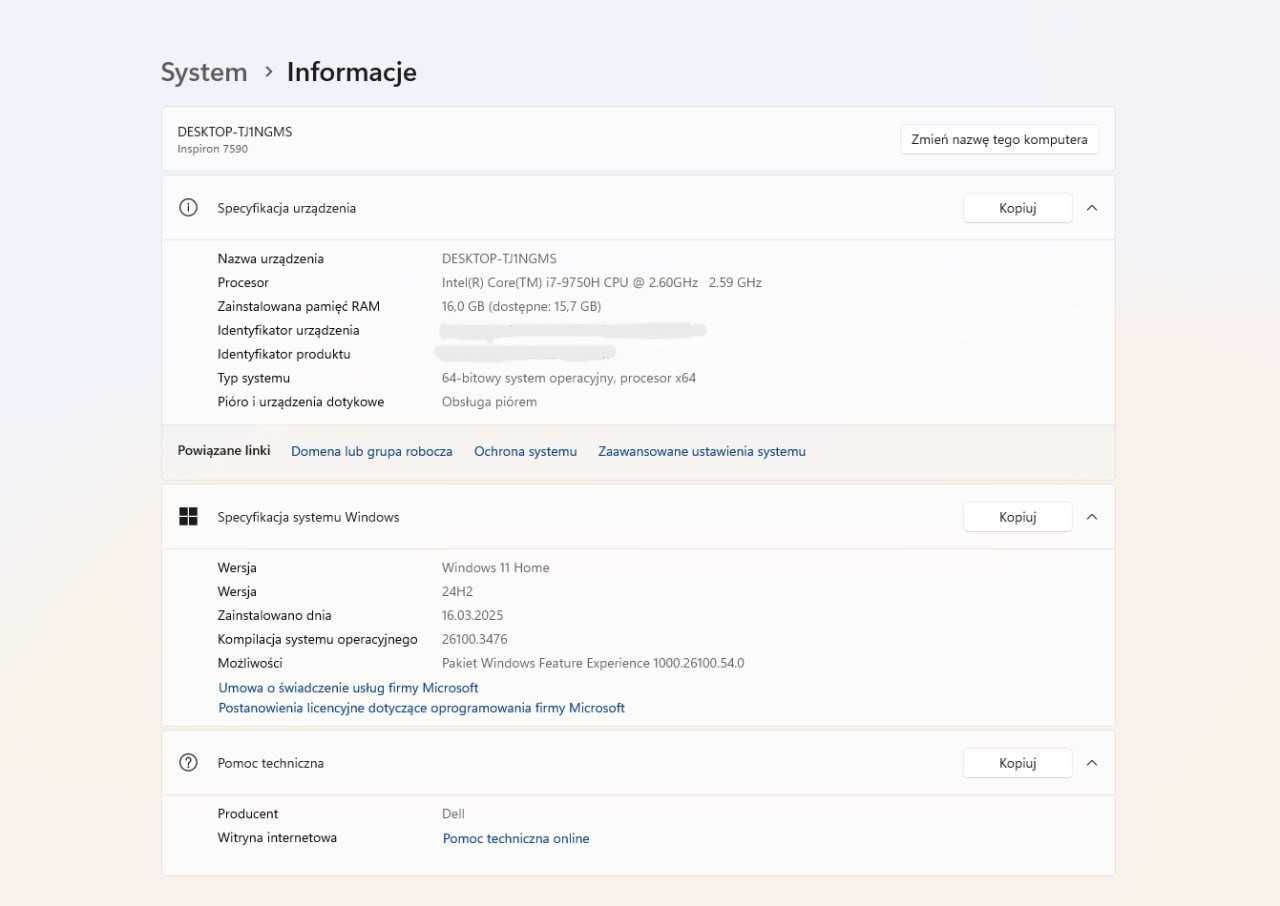Click the Zainstalowana pamięć RAM label

299,307
